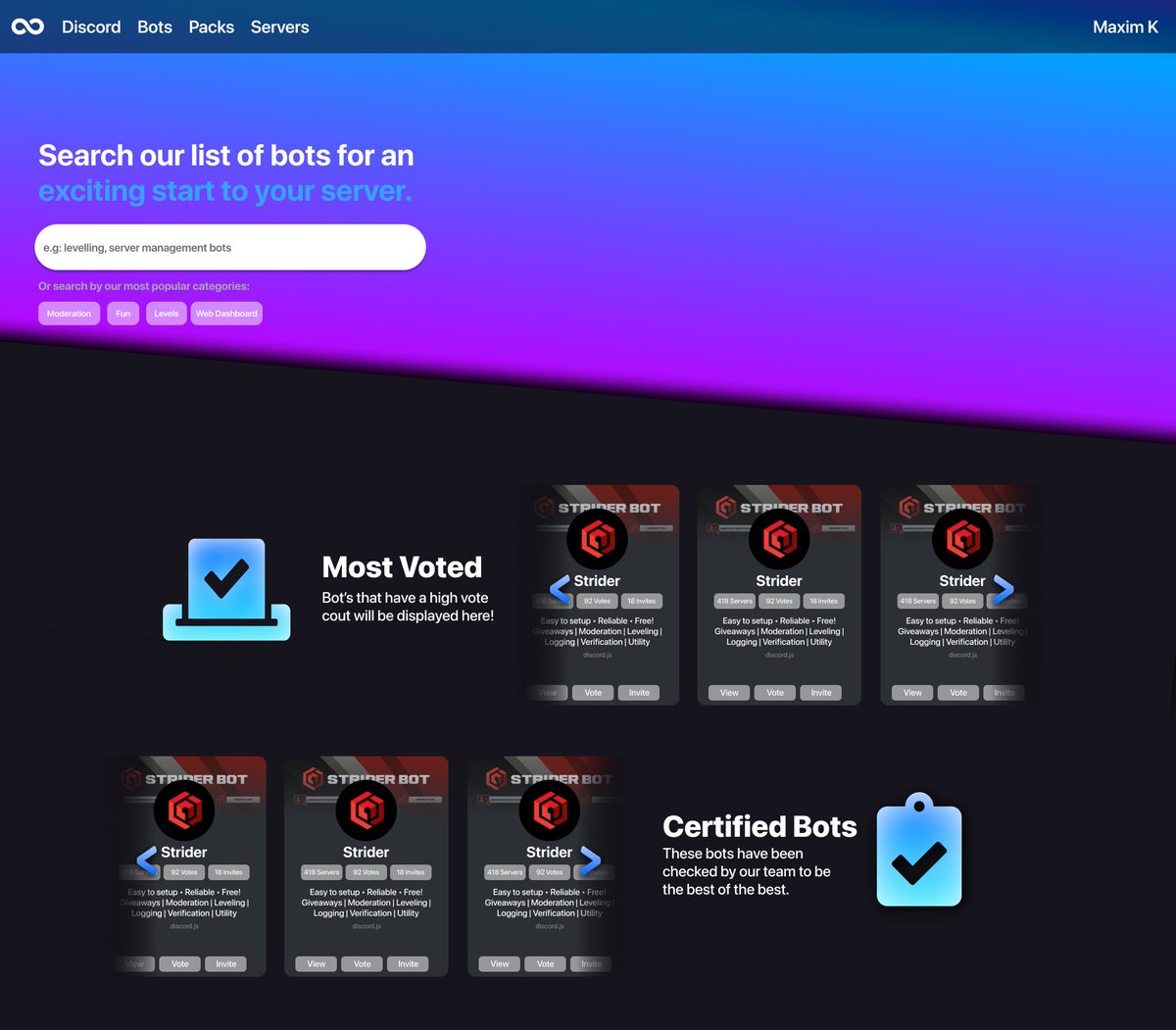Click the right arrow in the Certified Bots carousel

point(591,860)
